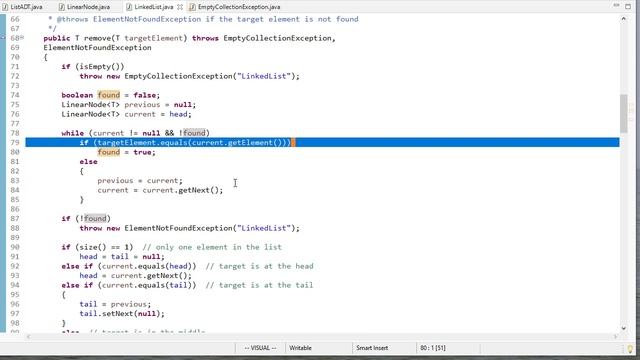Click the Writable status entry
This screenshot has height=360, width=640.
point(300,348)
